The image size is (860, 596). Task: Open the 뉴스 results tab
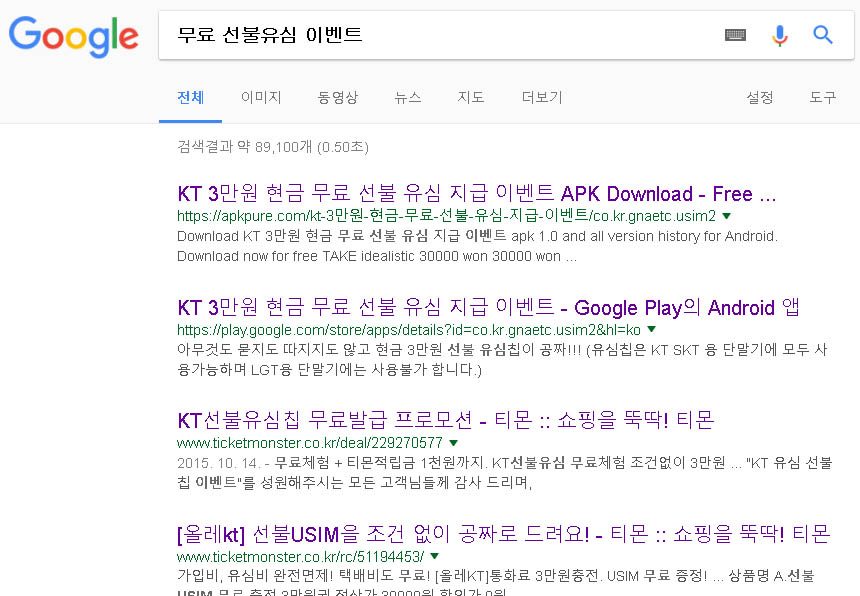coord(407,97)
